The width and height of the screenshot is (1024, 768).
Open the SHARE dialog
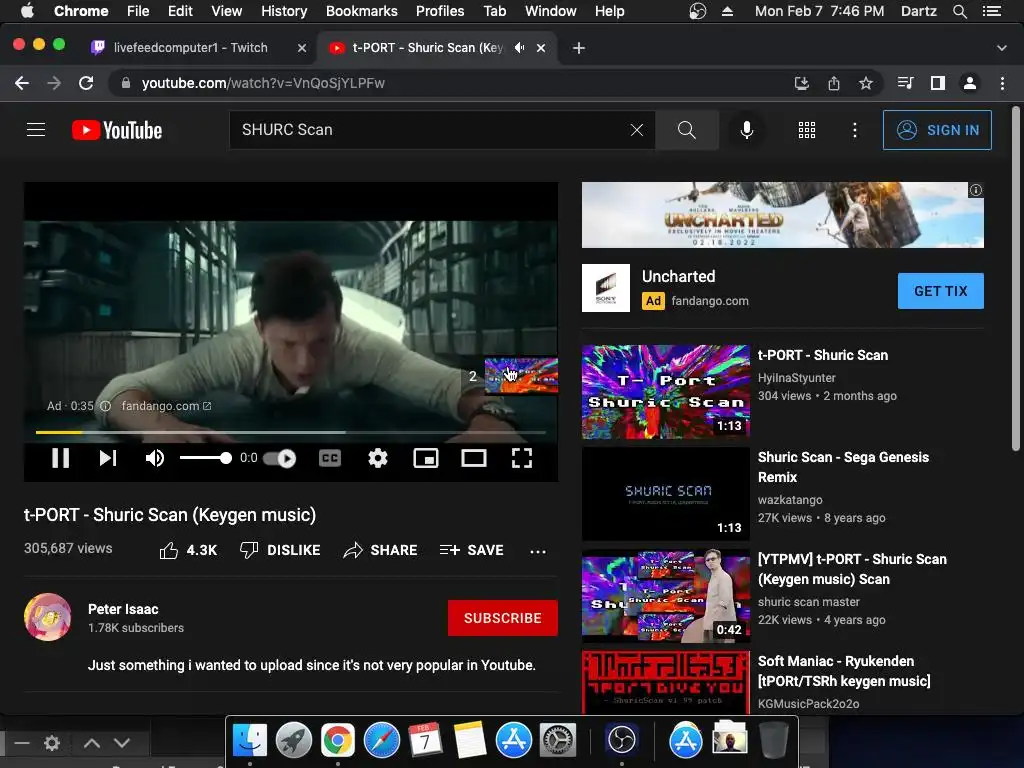380,551
